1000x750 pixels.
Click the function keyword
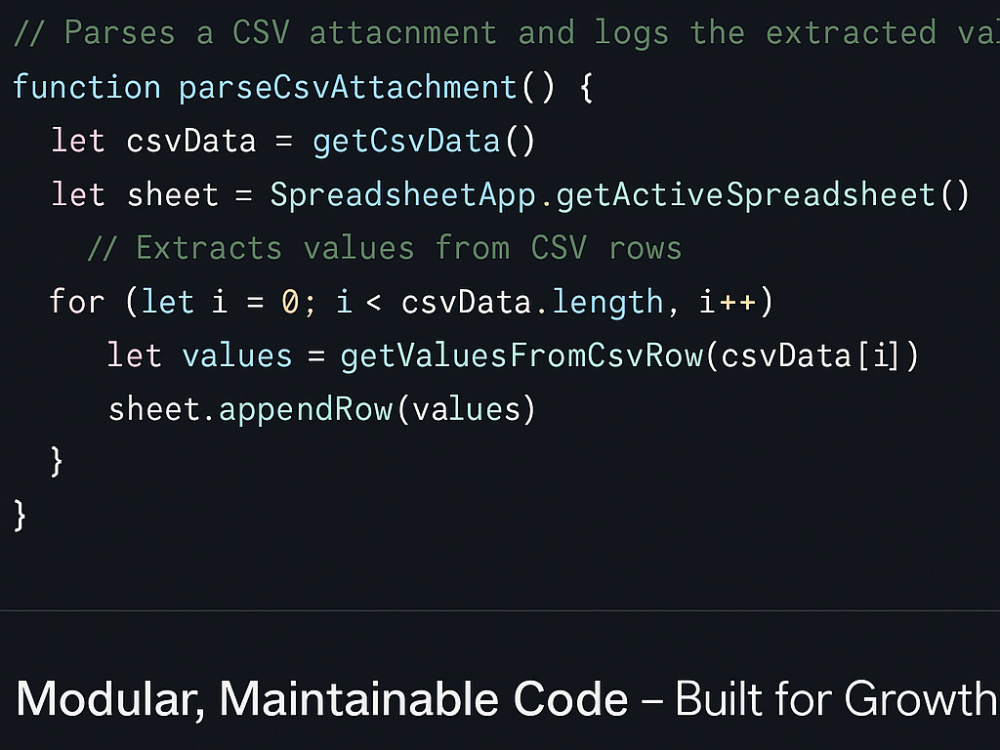pos(87,87)
